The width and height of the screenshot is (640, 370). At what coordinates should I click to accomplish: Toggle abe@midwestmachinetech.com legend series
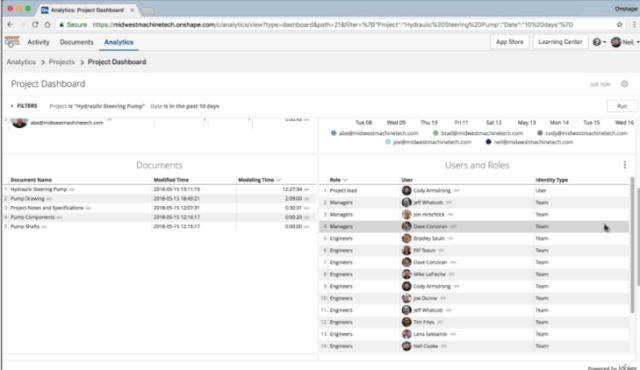[375, 133]
